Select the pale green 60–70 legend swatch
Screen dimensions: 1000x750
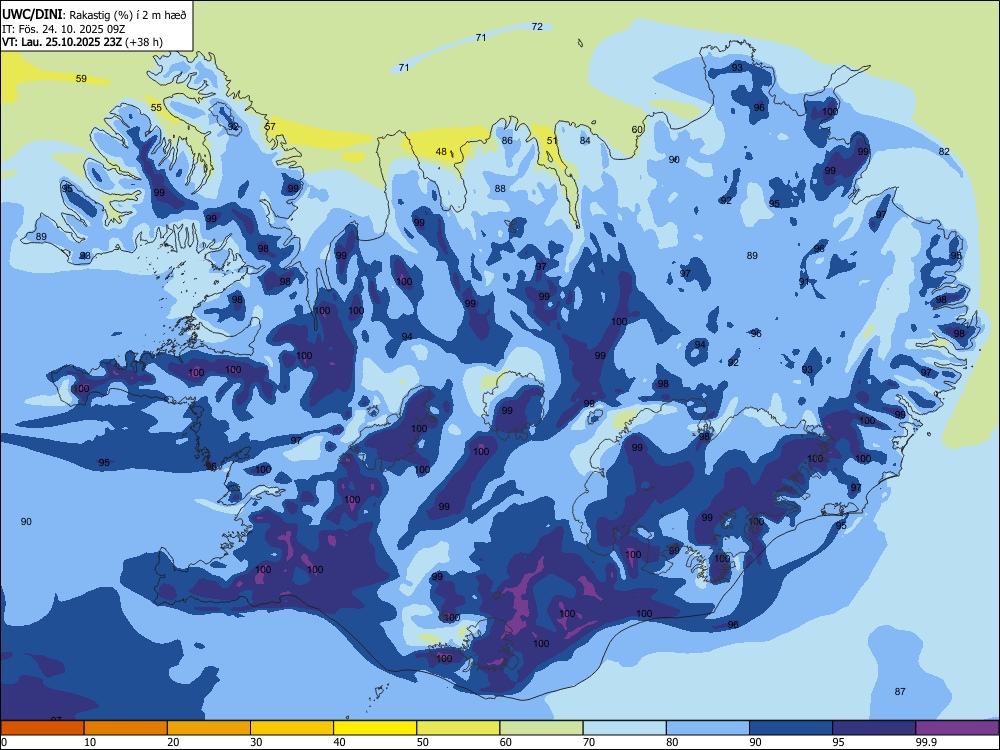tap(541, 728)
